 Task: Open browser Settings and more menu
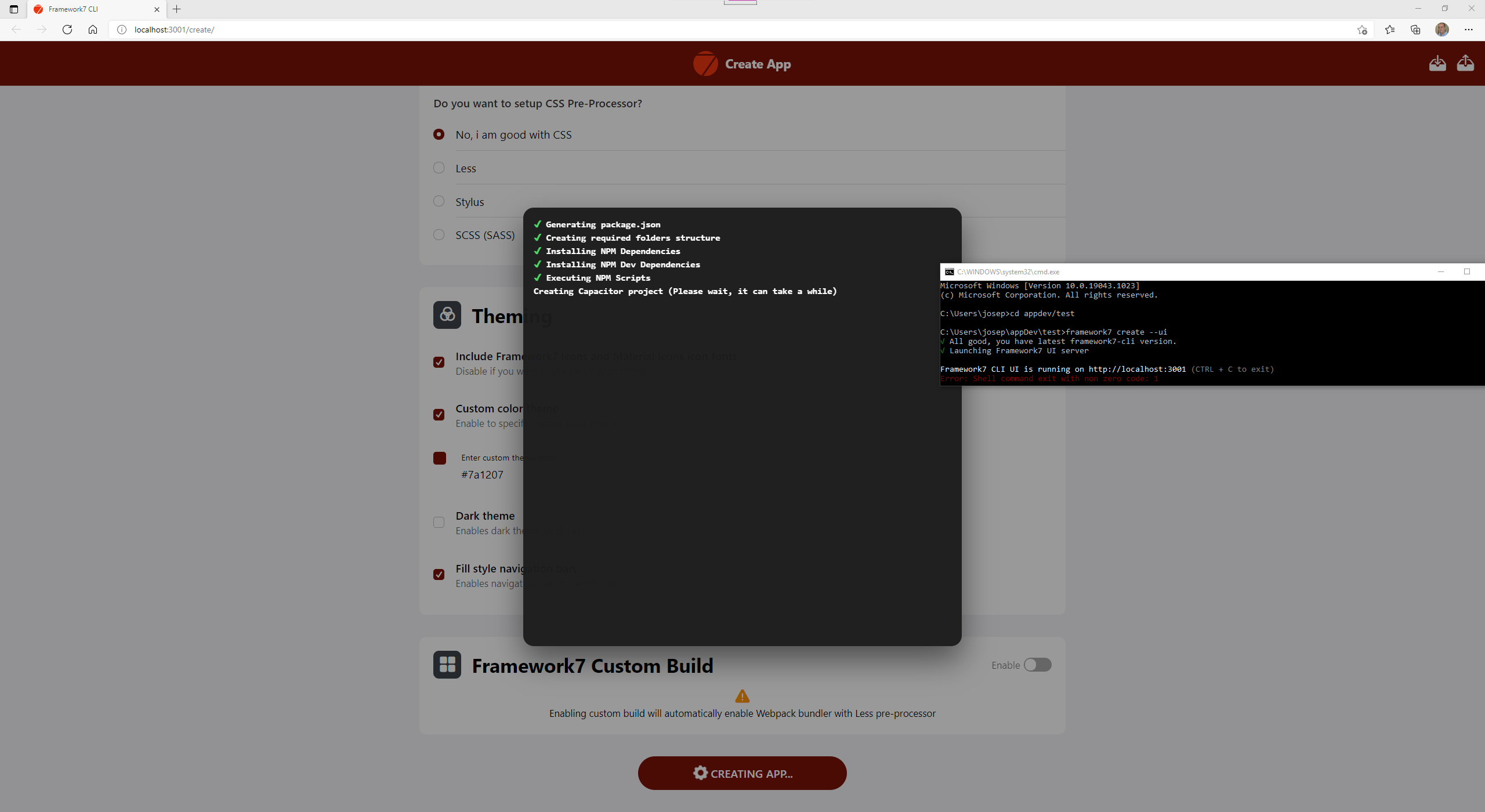[1469, 30]
